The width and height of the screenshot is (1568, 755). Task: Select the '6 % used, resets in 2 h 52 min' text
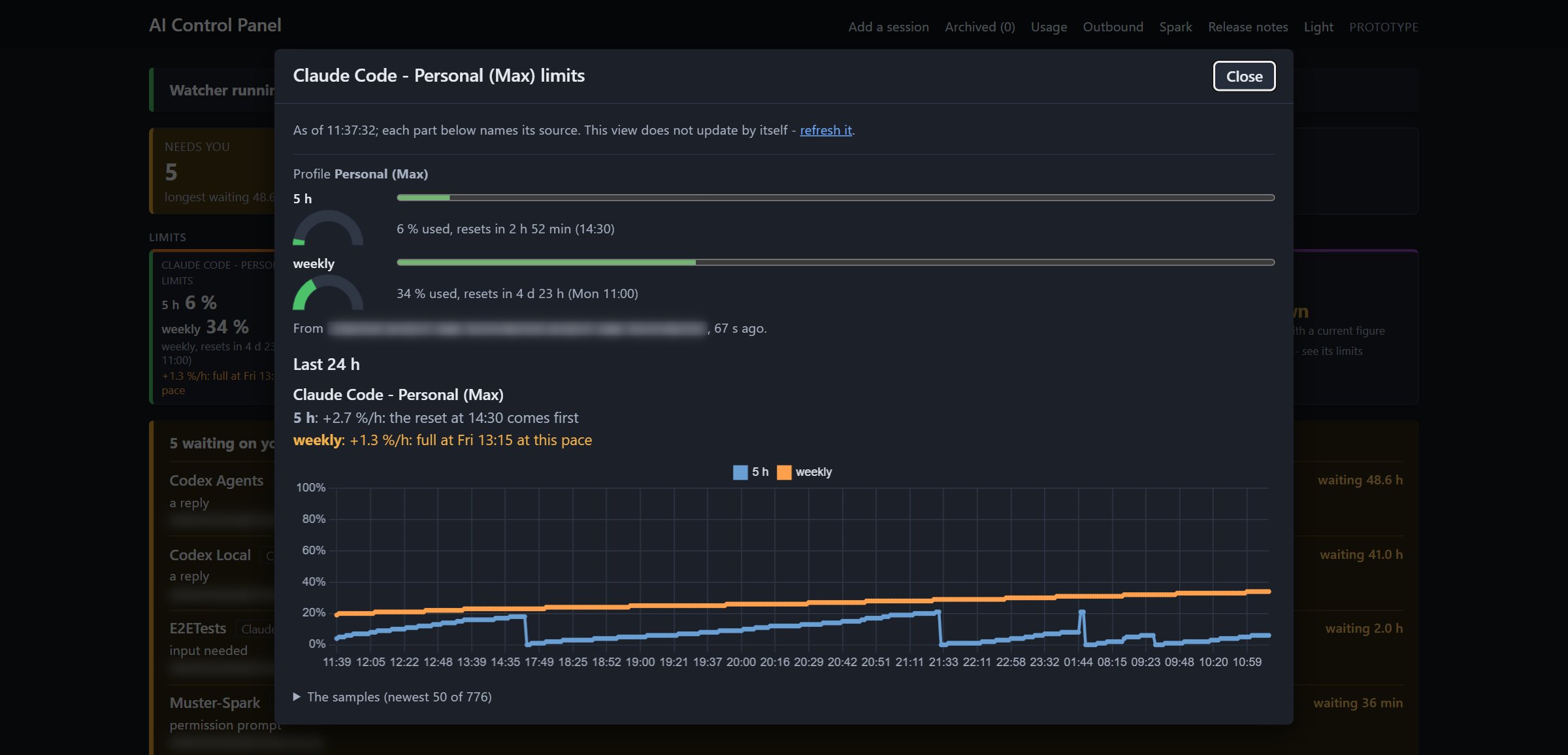(506, 229)
